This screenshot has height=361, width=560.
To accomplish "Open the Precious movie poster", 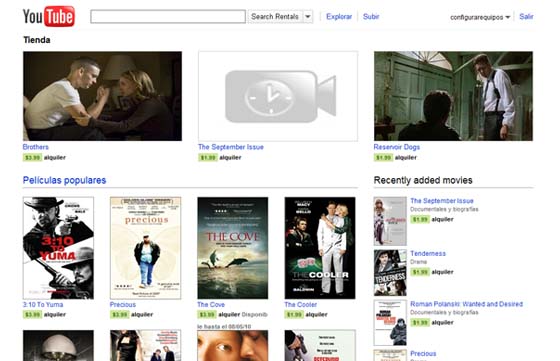I will tap(145, 248).
